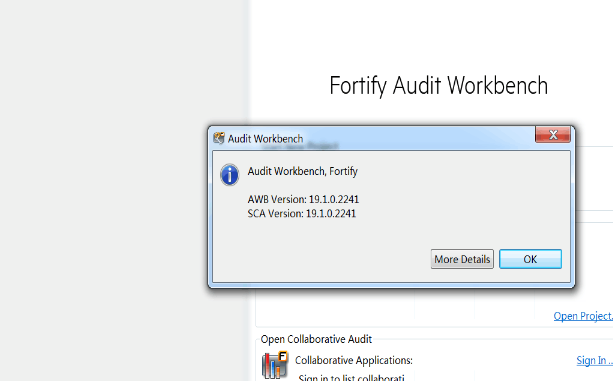Click the blue information icon in the dialog

(229, 174)
